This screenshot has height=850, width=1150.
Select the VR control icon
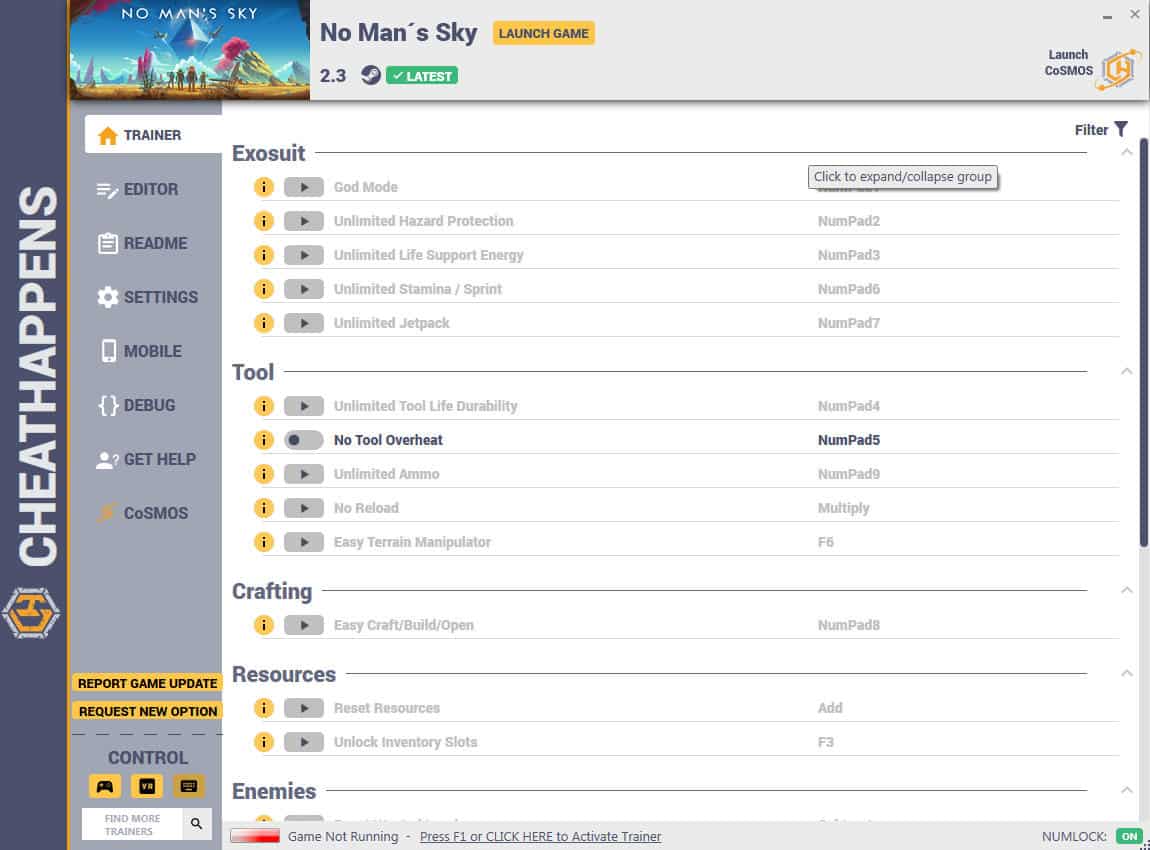coord(147,786)
